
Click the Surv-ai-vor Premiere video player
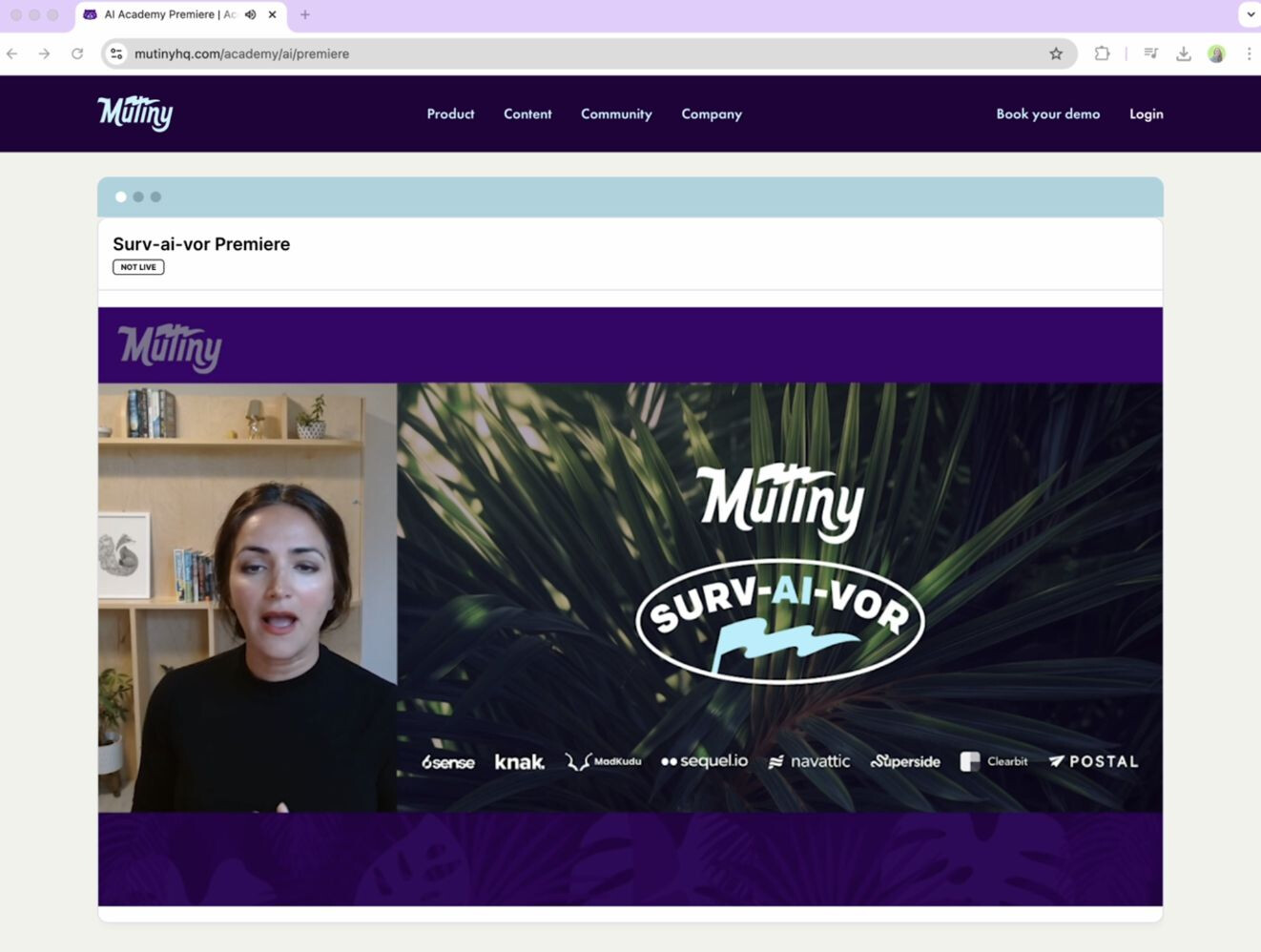[630, 607]
